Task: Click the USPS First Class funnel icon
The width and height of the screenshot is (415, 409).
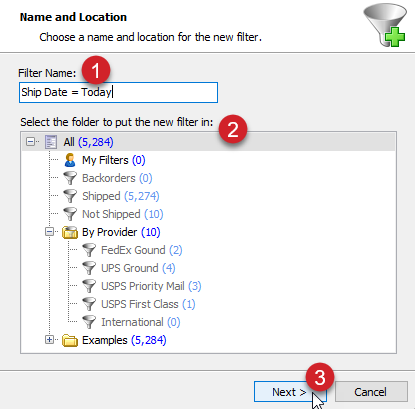Action: tap(89, 304)
